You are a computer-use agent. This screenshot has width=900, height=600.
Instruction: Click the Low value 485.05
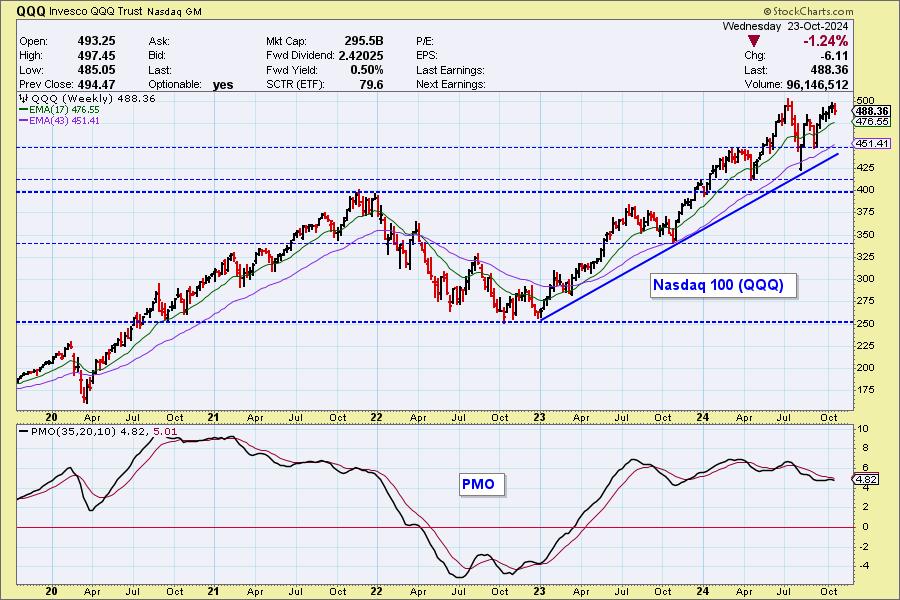(96, 70)
